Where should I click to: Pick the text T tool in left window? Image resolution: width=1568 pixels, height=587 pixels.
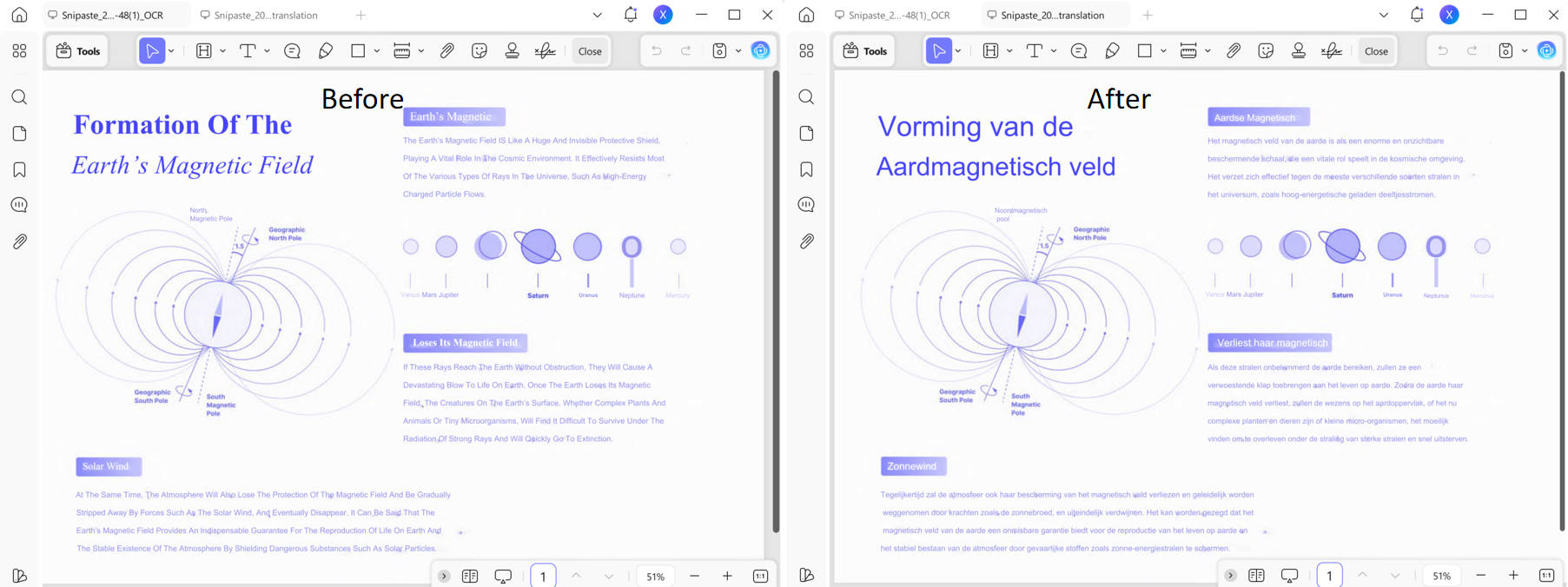pyautogui.click(x=248, y=51)
